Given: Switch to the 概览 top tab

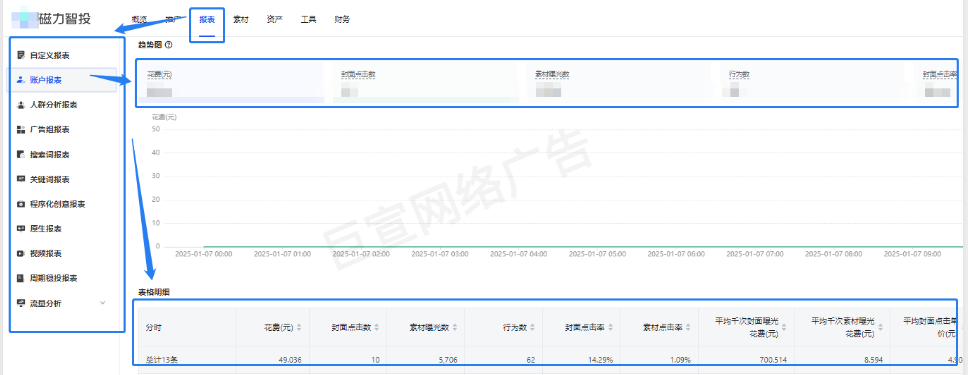Looking at the screenshot, I should [x=139, y=20].
